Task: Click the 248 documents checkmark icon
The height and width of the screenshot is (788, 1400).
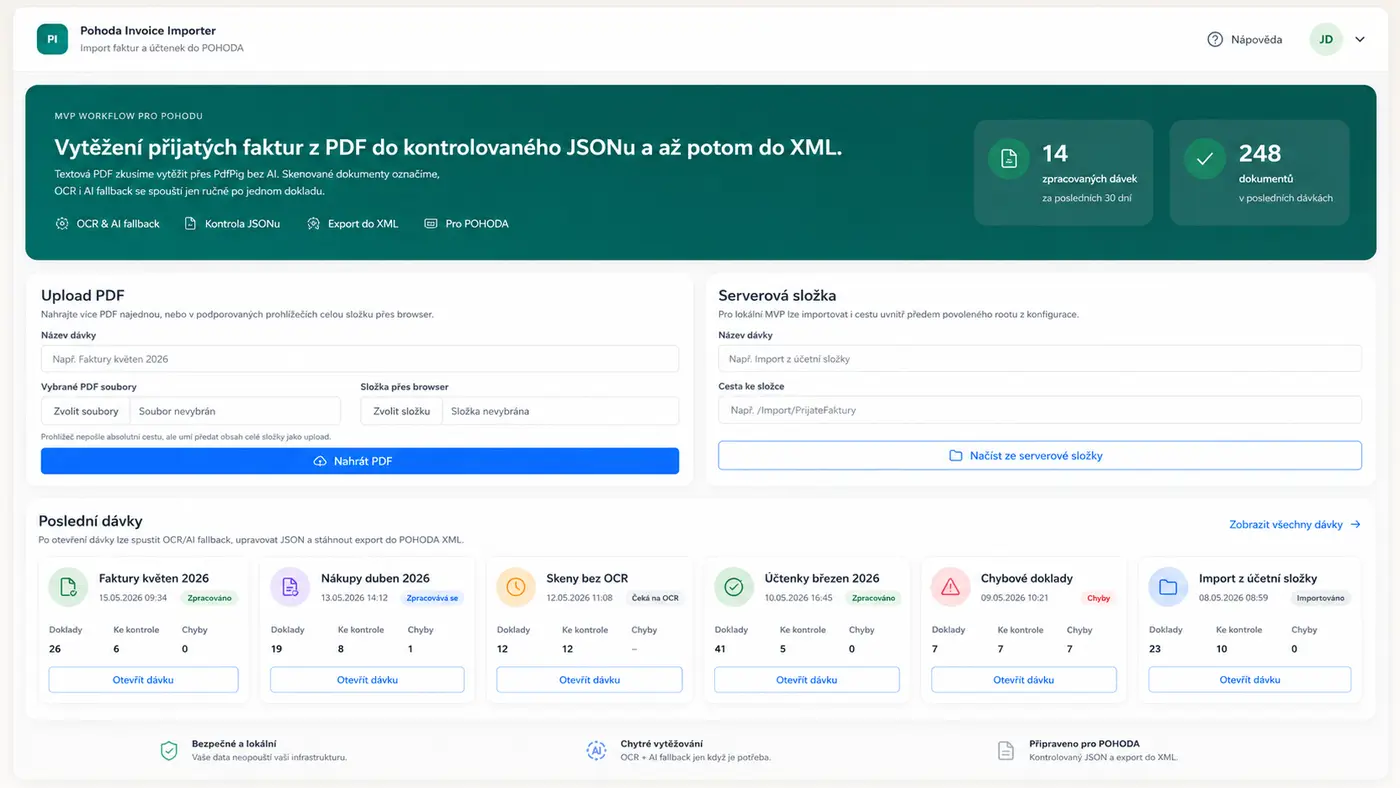Action: 1205,159
